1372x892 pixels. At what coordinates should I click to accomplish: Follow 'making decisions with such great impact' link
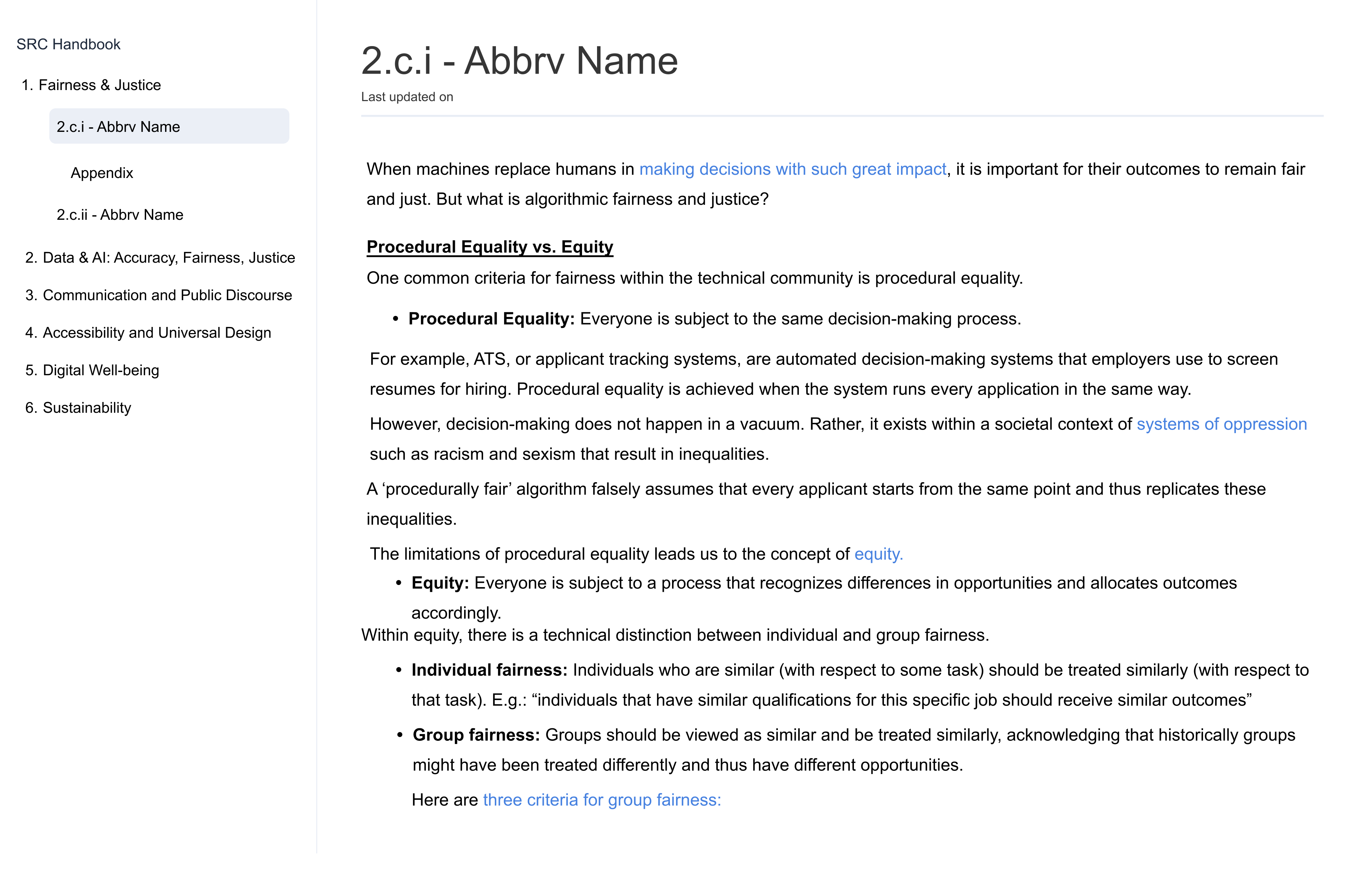pyautogui.click(x=792, y=169)
